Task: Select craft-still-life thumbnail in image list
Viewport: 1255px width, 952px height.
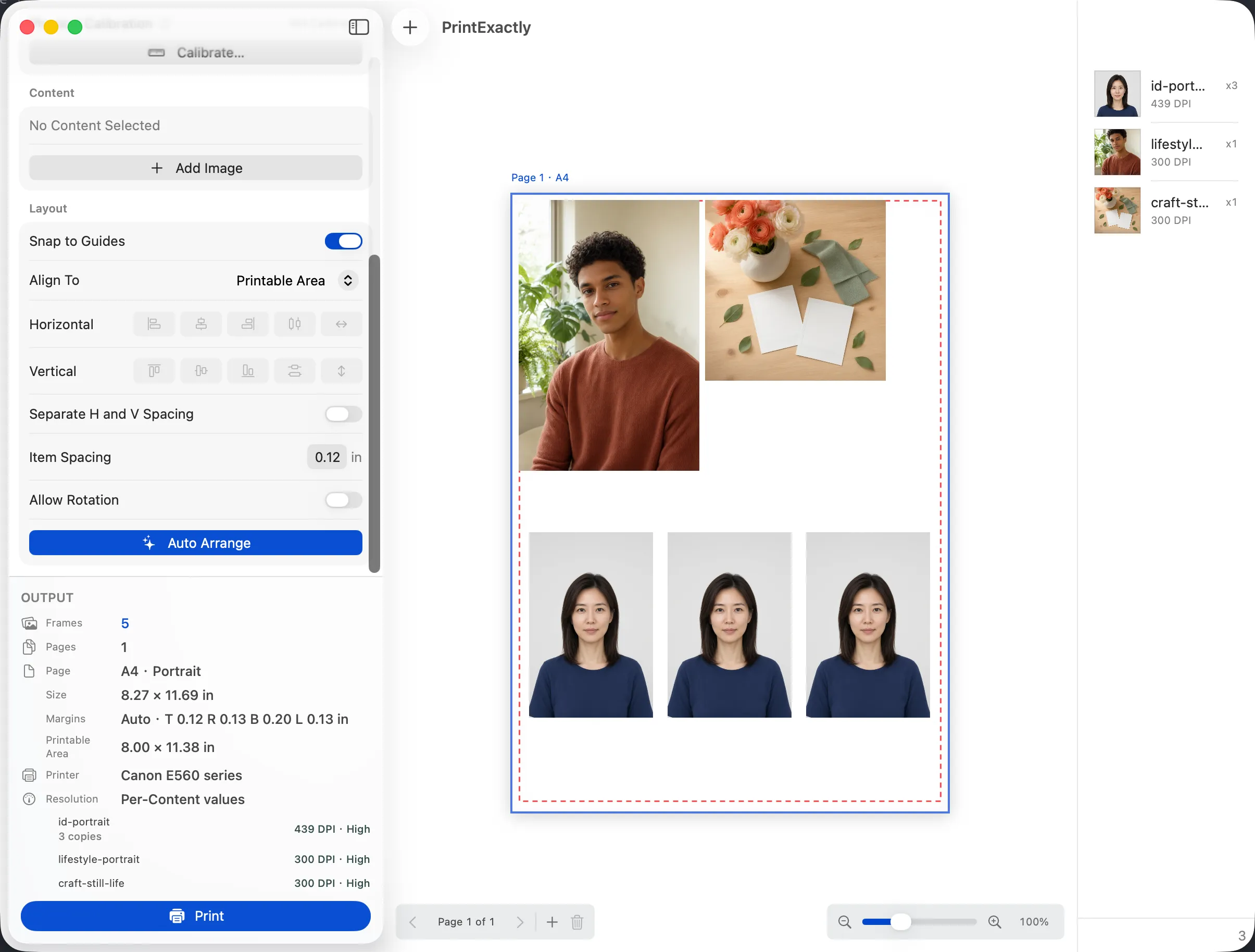Action: click(x=1116, y=210)
